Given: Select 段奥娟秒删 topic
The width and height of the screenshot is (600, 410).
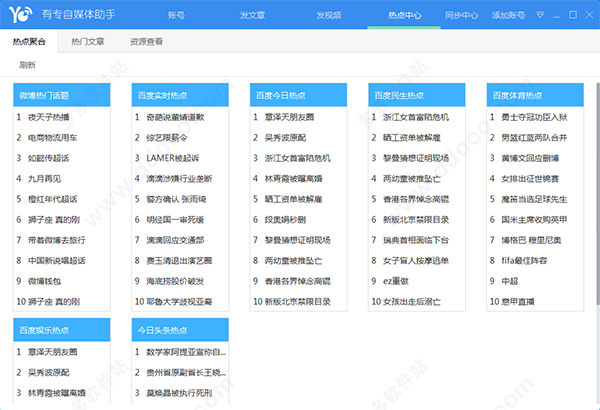Looking at the screenshot, I should tap(285, 220).
